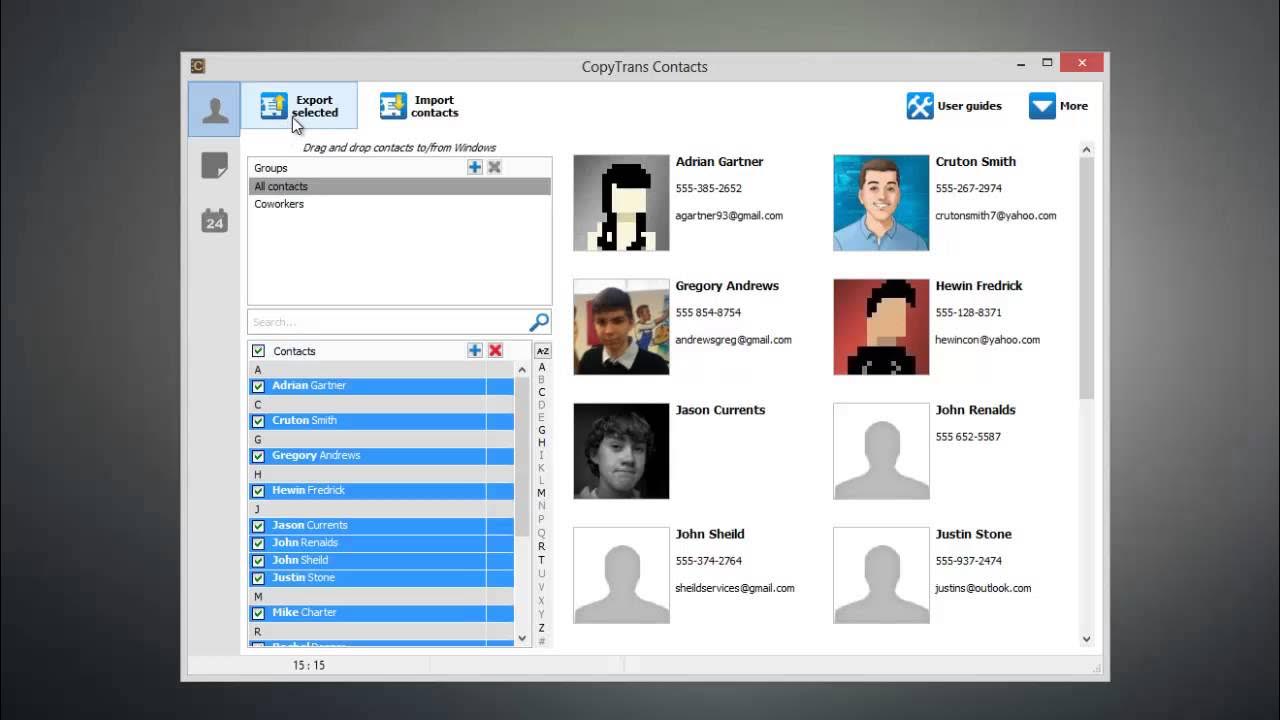Jump to letter Z in alphabet index

[542, 628]
